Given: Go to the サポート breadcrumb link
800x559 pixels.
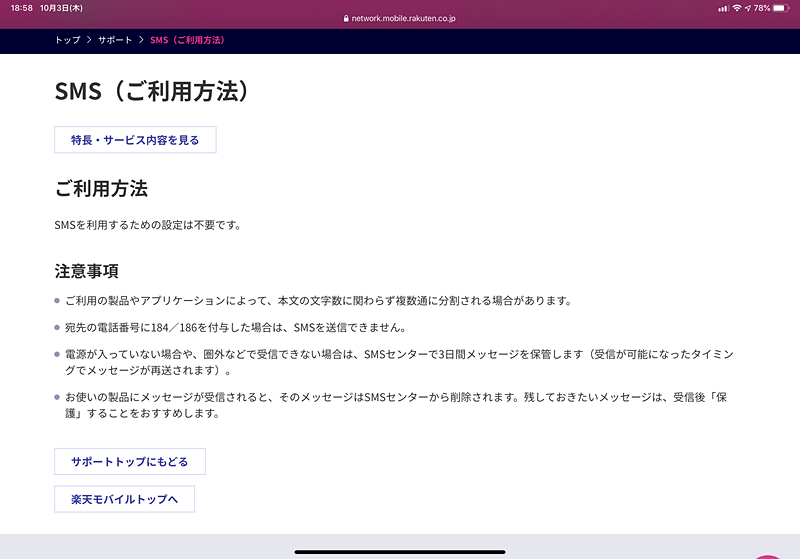Looking at the screenshot, I should coord(115,40).
